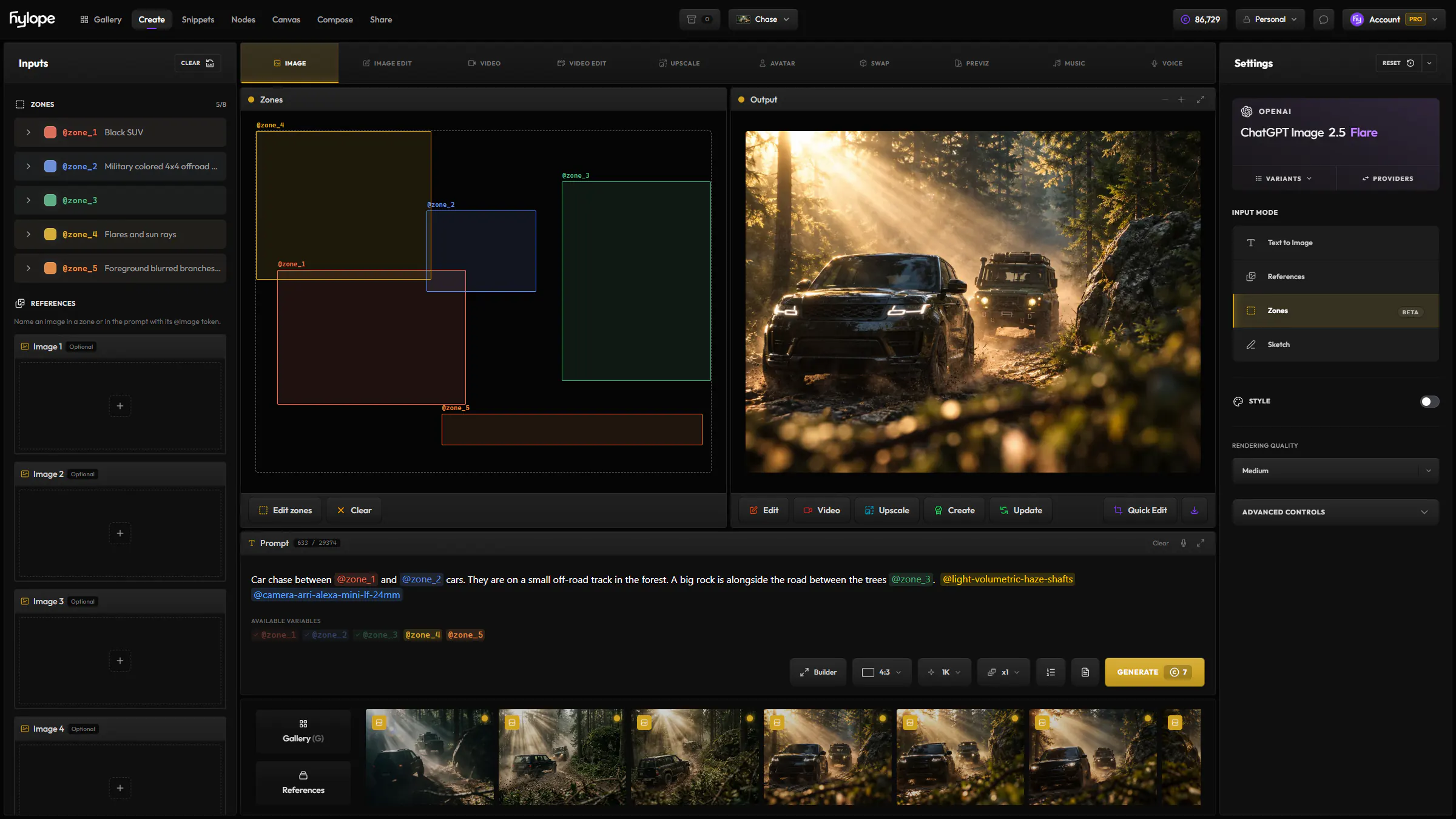The height and width of the screenshot is (819, 1456).
Task: Open the Rendering Quality Medium dropdown
Action: (1336, 471)
